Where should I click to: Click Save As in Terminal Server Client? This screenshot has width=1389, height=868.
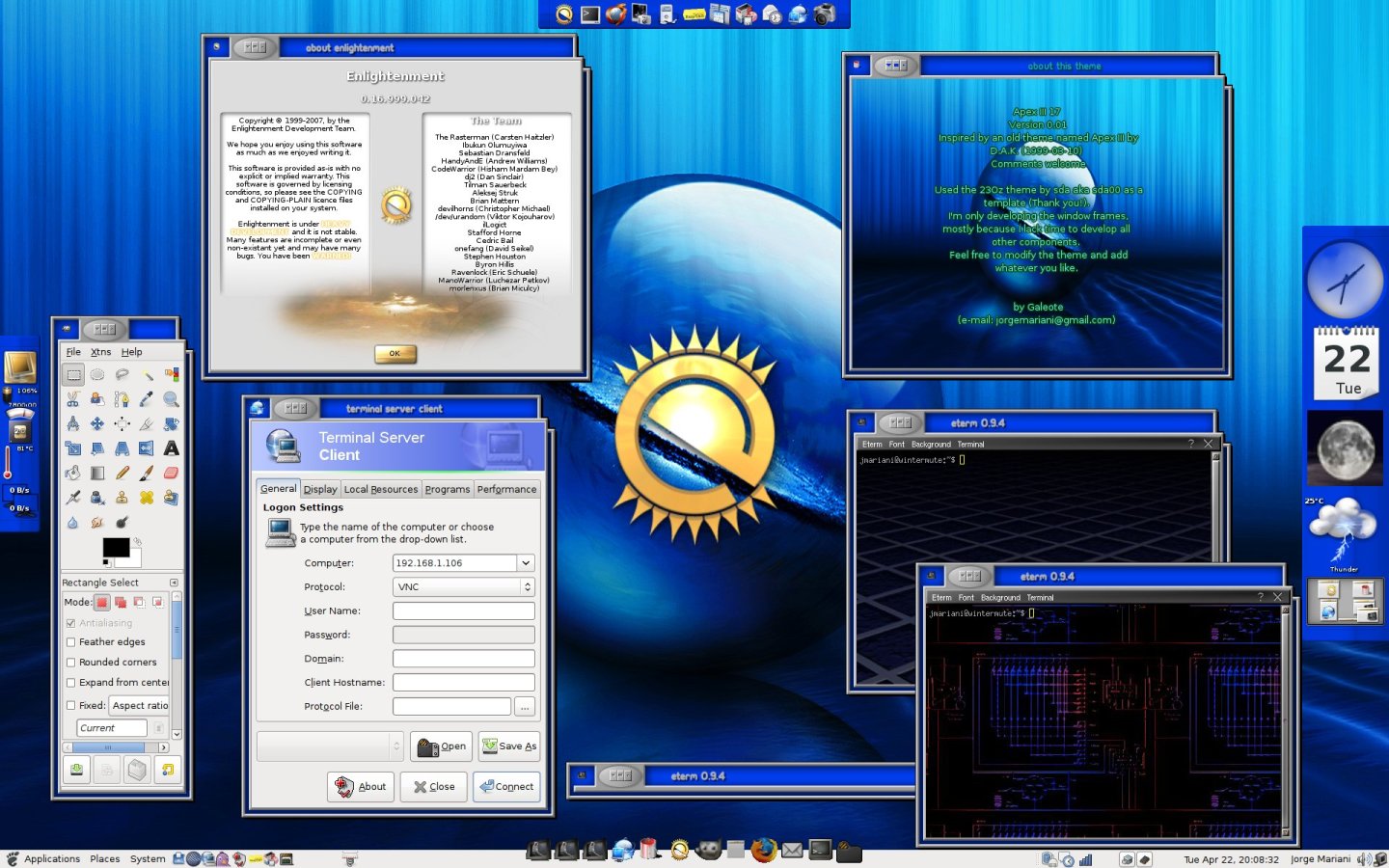point(509,746)
